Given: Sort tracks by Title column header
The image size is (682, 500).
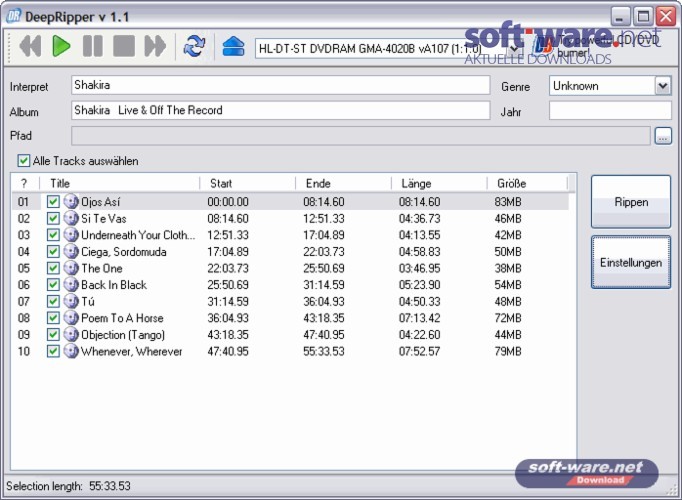Looking at the screenshot, I should click(120, 183).
